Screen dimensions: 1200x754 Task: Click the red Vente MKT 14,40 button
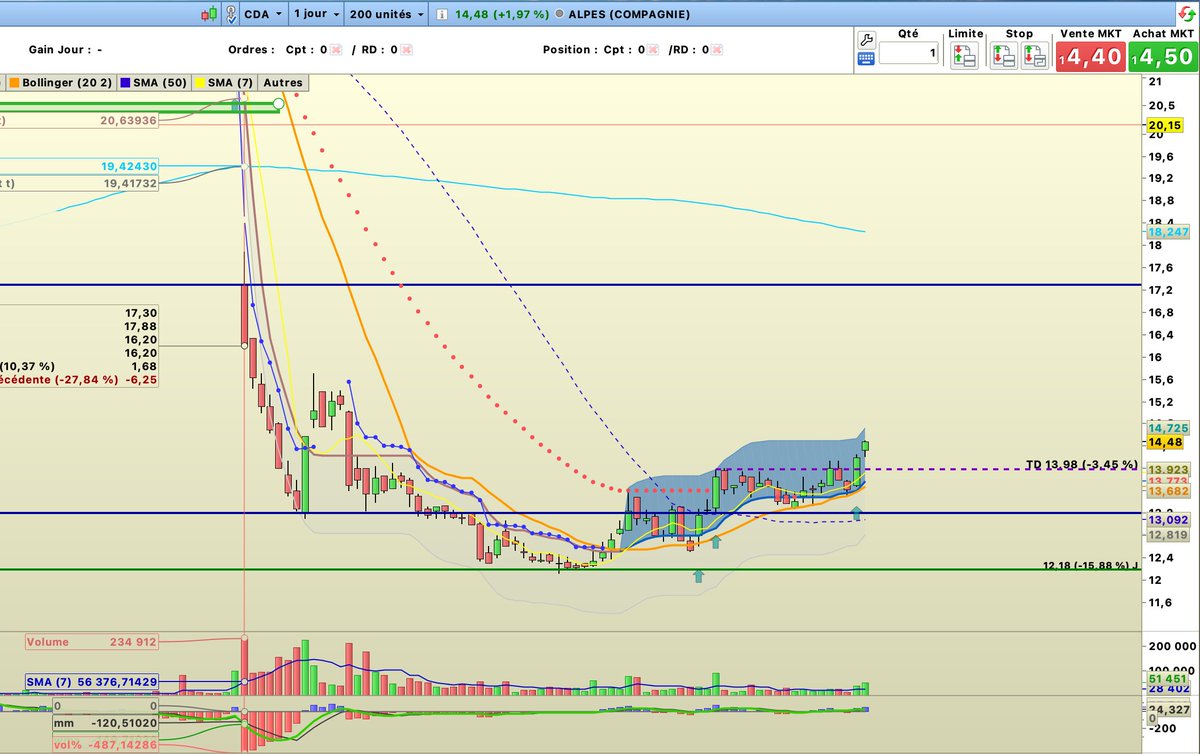tap(1089, 56)
